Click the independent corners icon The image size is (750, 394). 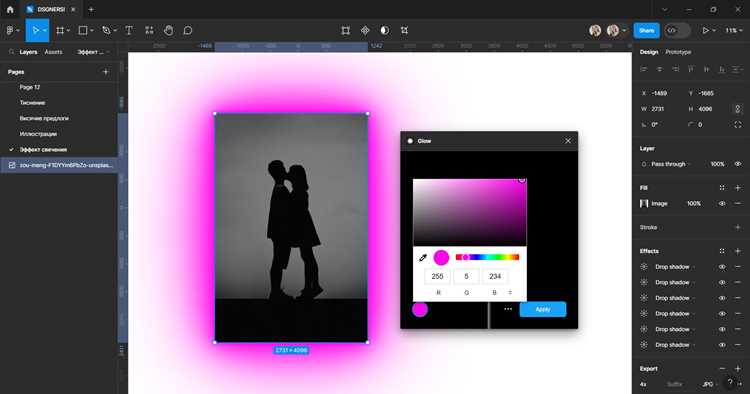[738, 125]
